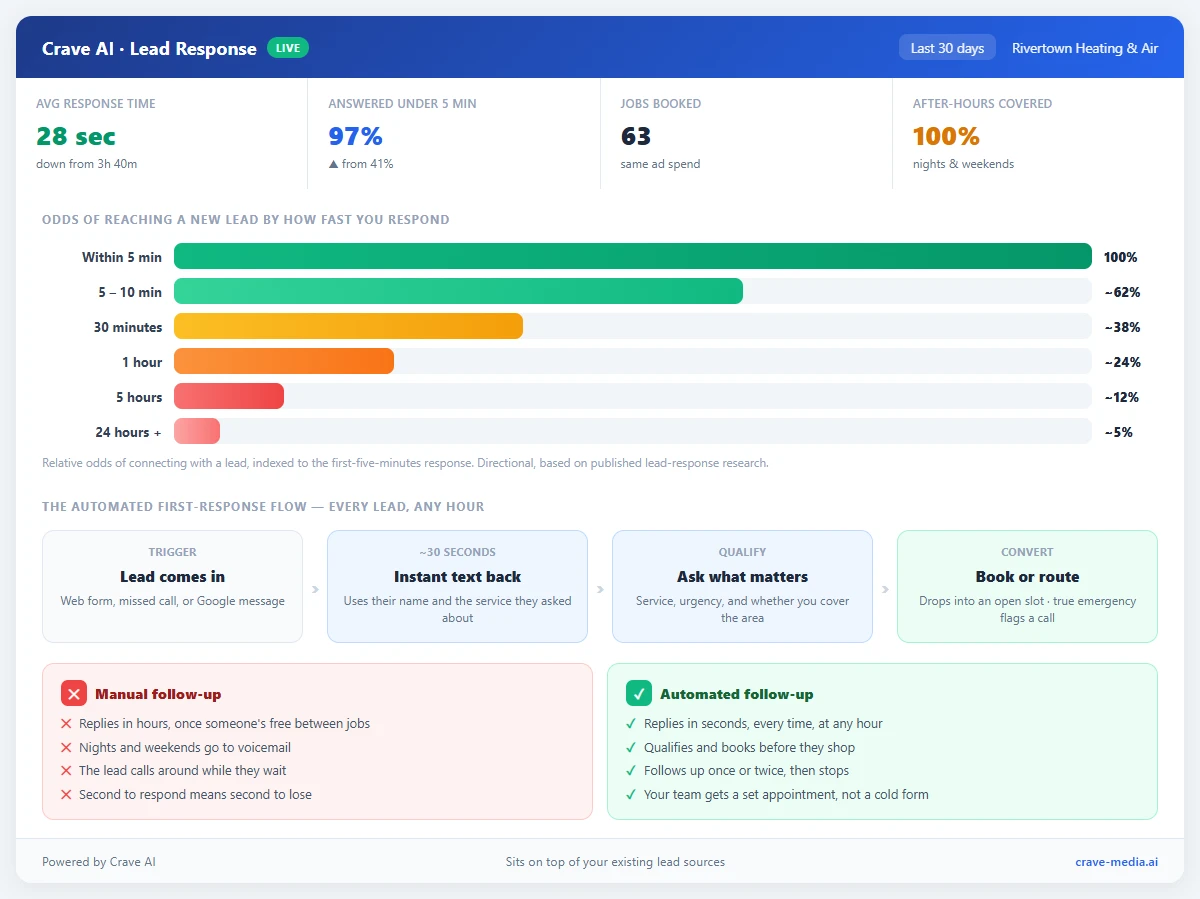1200x899 pixels.
Task: Click the 'down from 3h 40m' caption
Action: click(87, 164)
